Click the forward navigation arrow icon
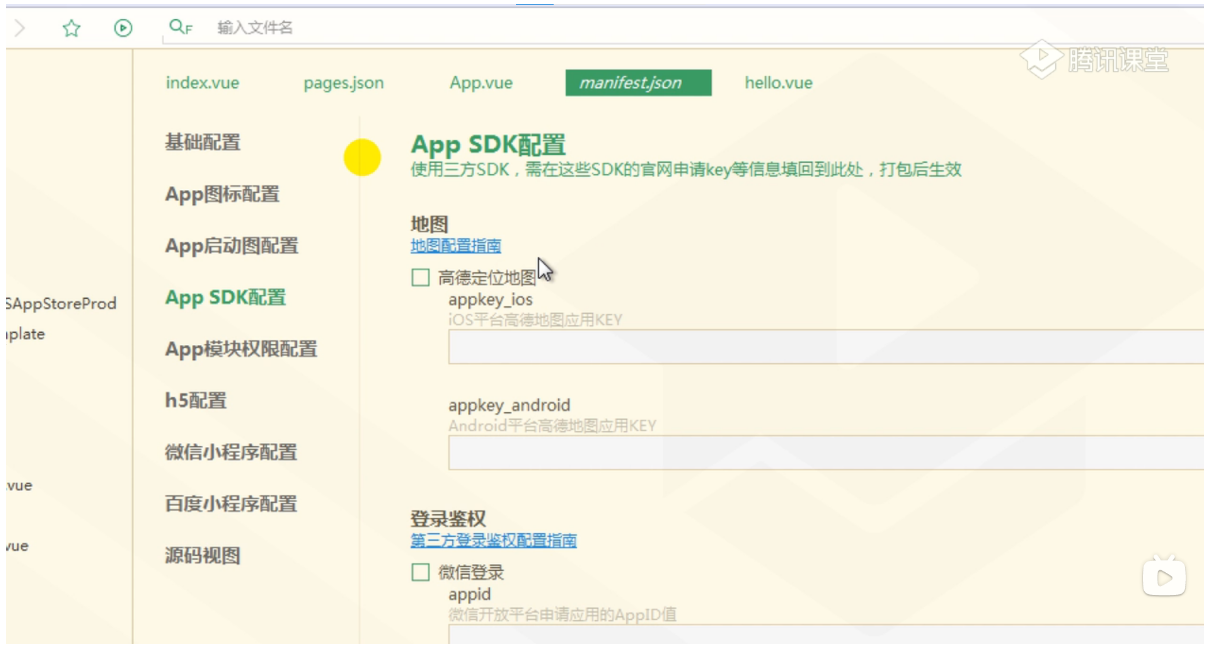The height and width of the screenshot is (656, 1227). [x=20, y=28]
